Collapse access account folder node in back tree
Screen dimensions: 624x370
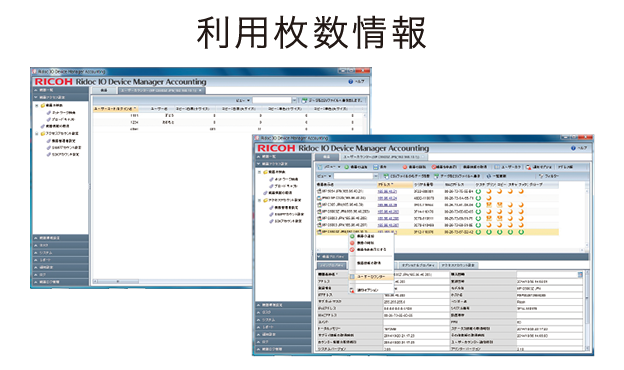point(37,134)
